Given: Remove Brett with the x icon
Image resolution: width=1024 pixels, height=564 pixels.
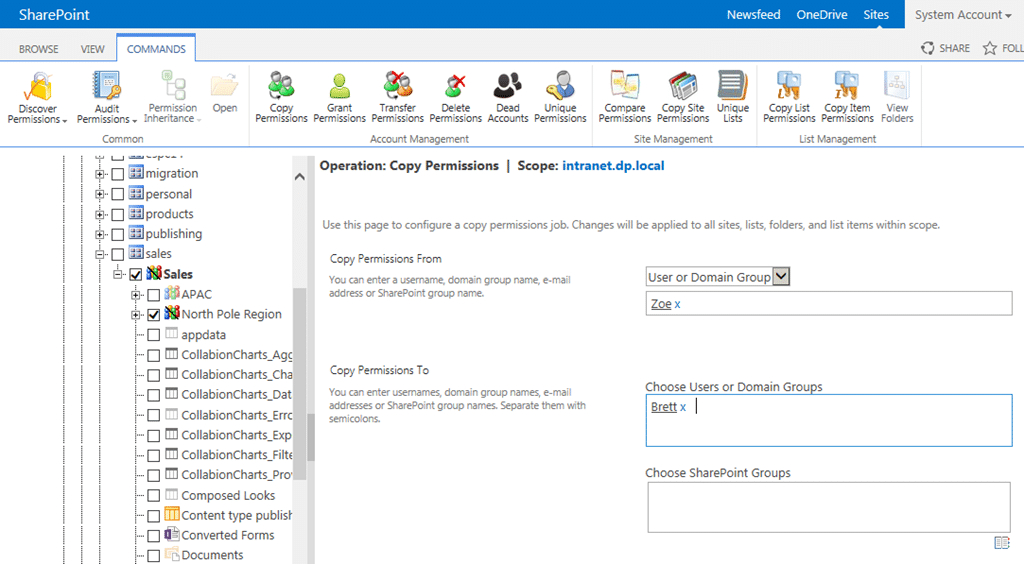Looking at the screenshot, I should click(x=683, y=407).
